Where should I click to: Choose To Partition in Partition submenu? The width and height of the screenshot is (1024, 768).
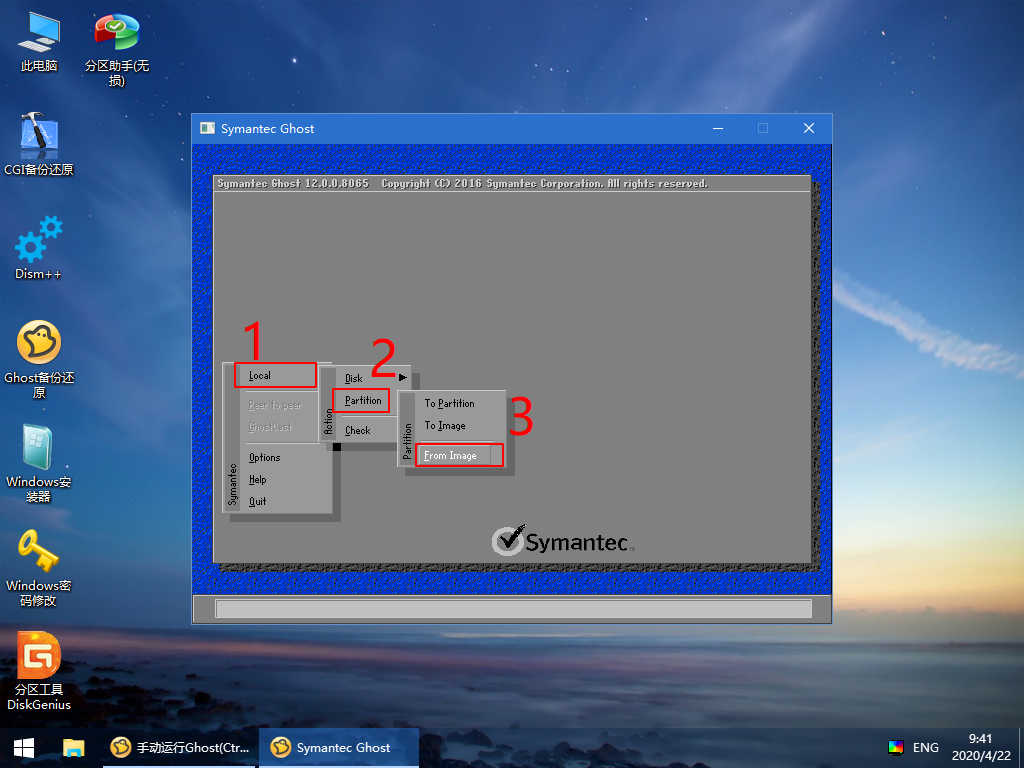[x=449, y=404]
